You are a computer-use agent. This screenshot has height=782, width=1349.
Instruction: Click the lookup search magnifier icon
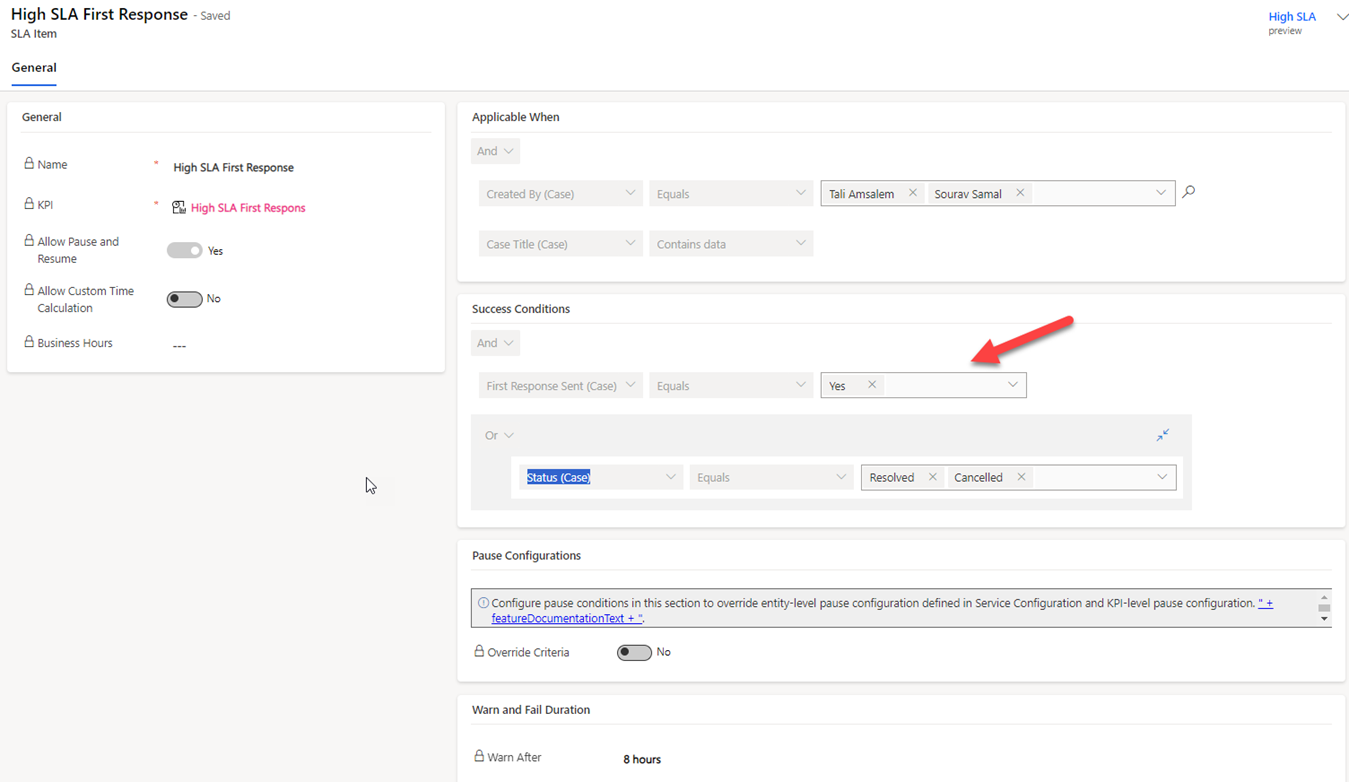1188,192
